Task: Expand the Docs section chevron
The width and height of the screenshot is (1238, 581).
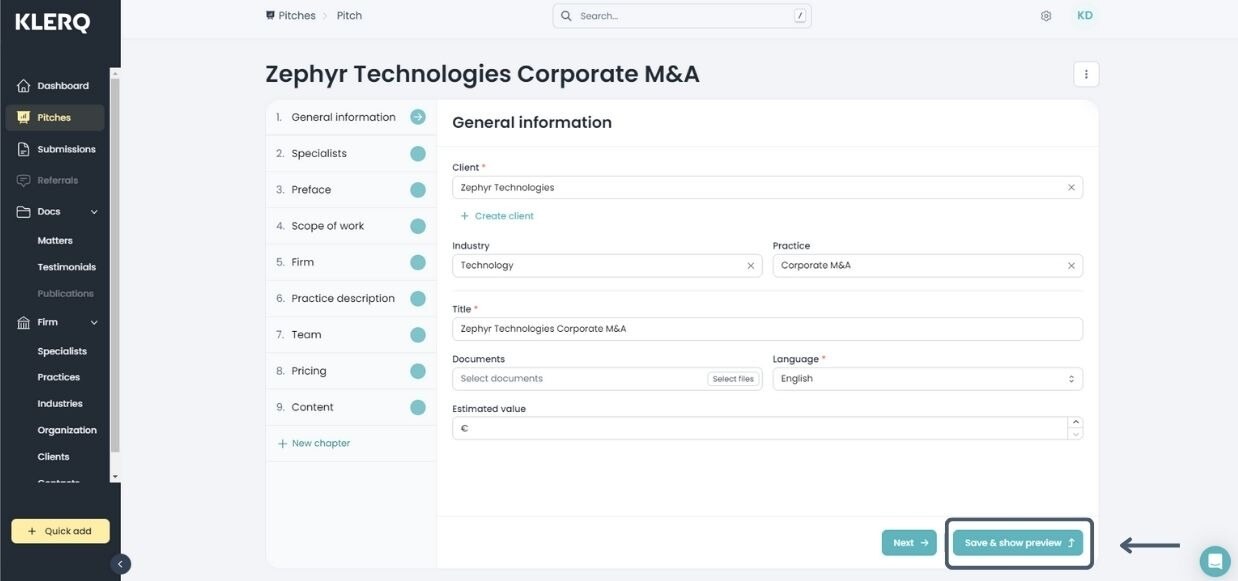Action: 95,212
